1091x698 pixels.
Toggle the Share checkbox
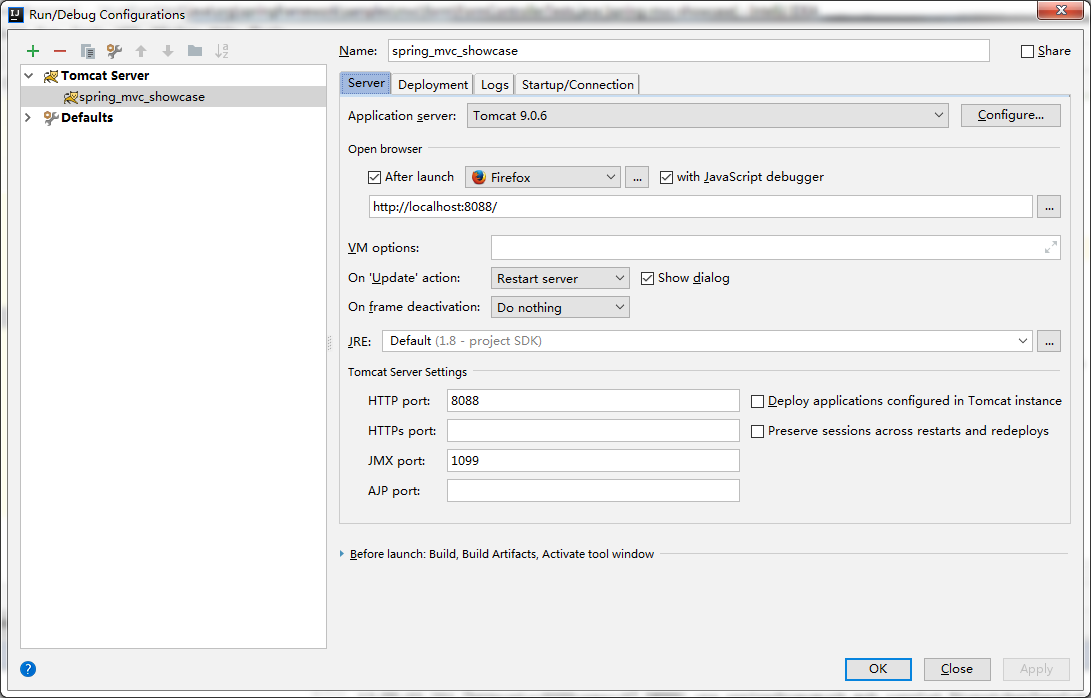pos(1027,51)
